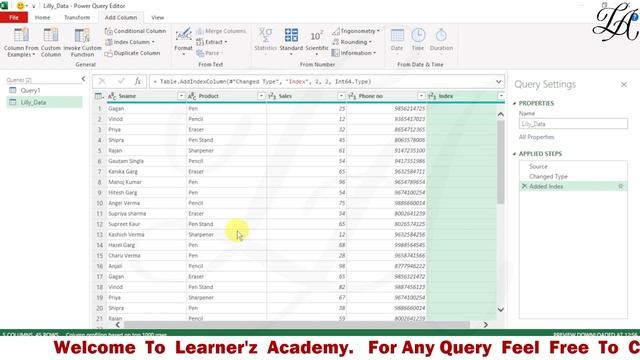Open Scientific number functions
640x360 pixels.
point(317,42)
